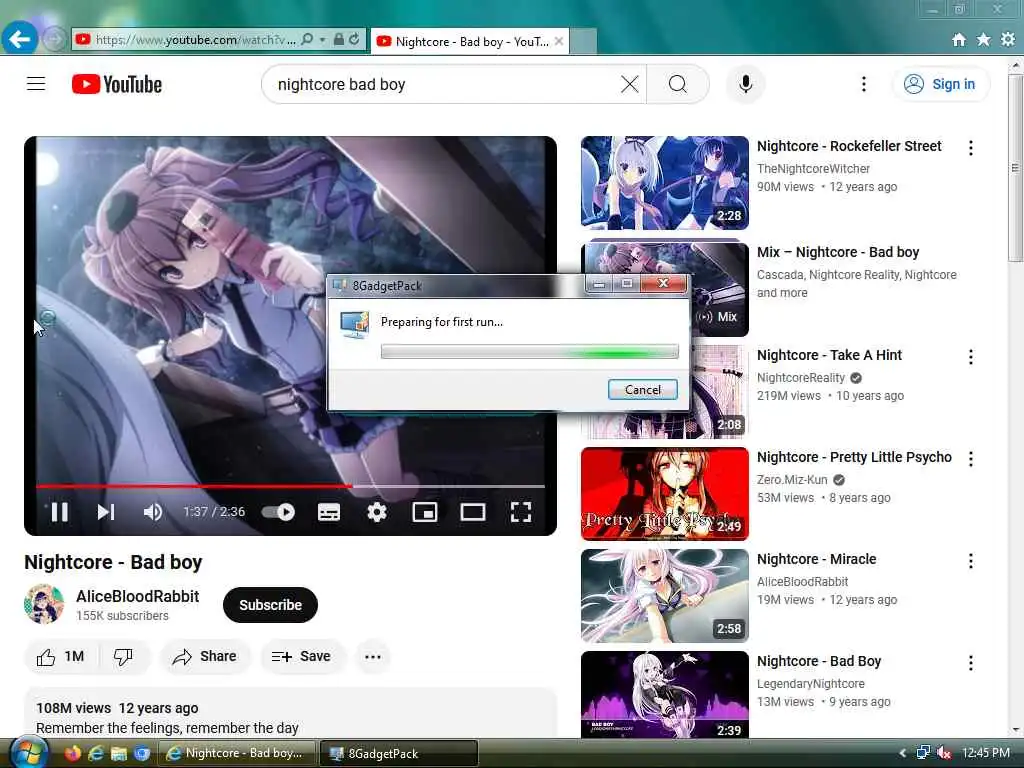
Task: Subscribe to AliceBloodRabbit
Action: [270, 605]
